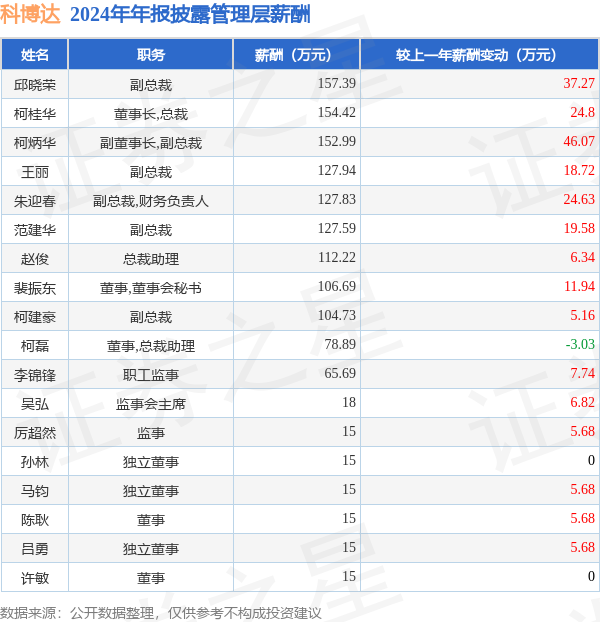Viewport: 600px width, 622px height.
Task: Click the name 邱晓荣
Action: [35, 85]
